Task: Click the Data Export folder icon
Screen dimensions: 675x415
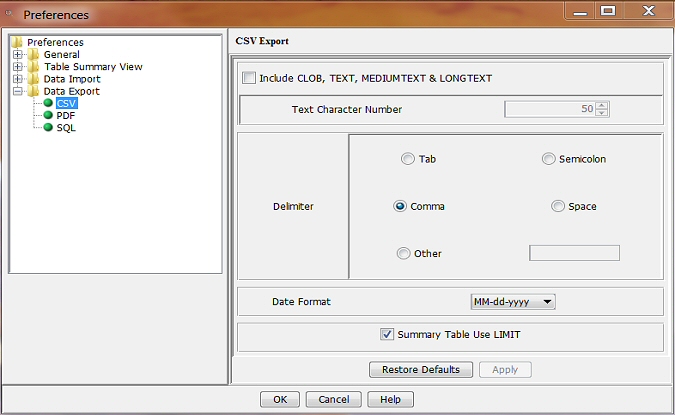Action: pyautogui.click(x=33, y=91)
